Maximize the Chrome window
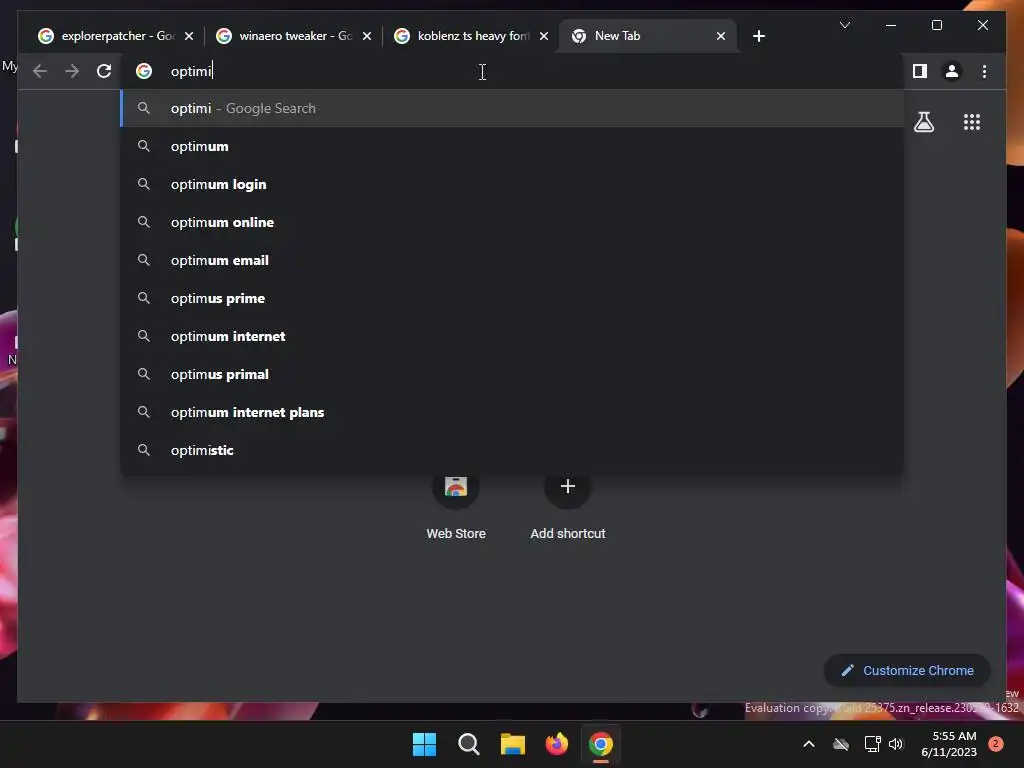The image size is (1024, 768). 936,25
